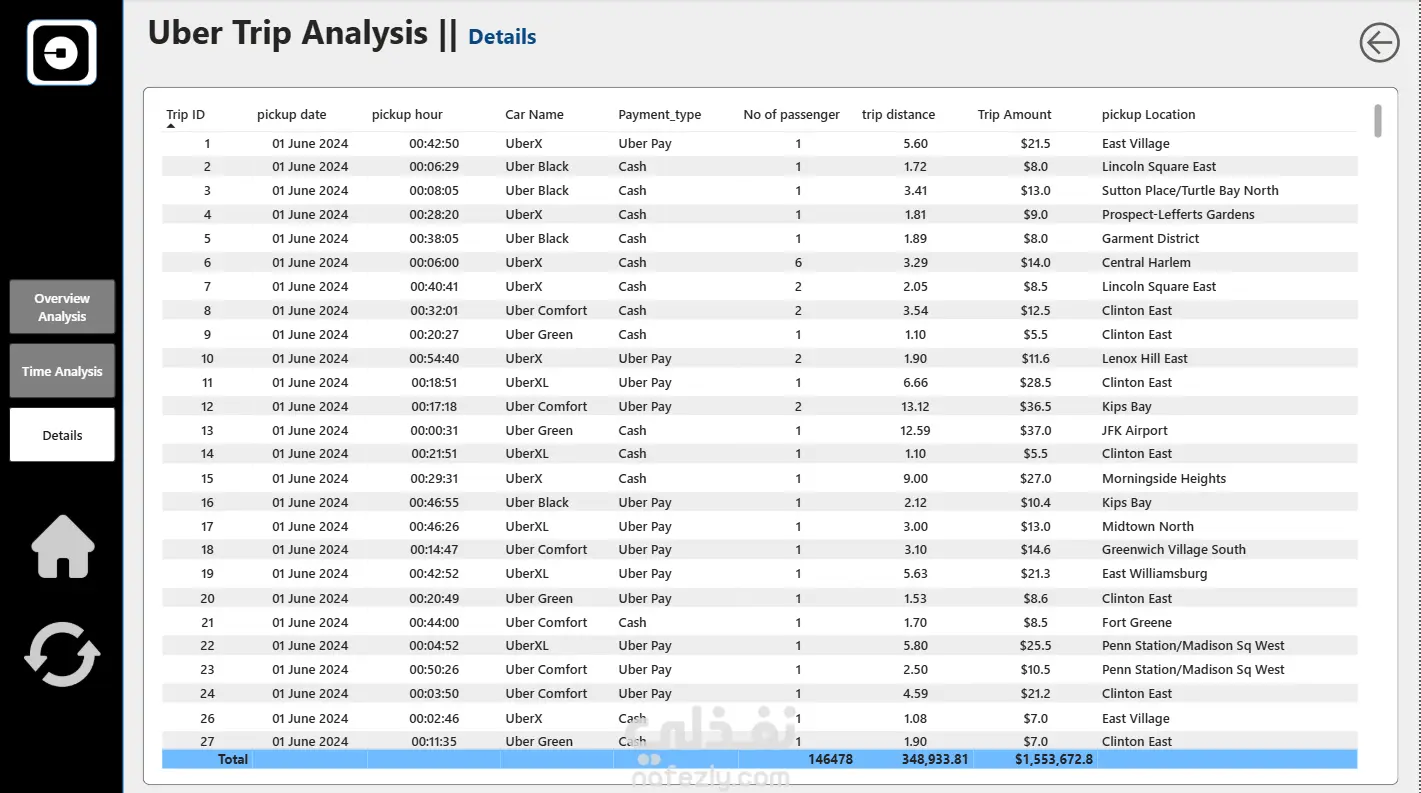Click the refresh/reset arrows icon
Screen dimensions: 1421x793
pos(62,654)
